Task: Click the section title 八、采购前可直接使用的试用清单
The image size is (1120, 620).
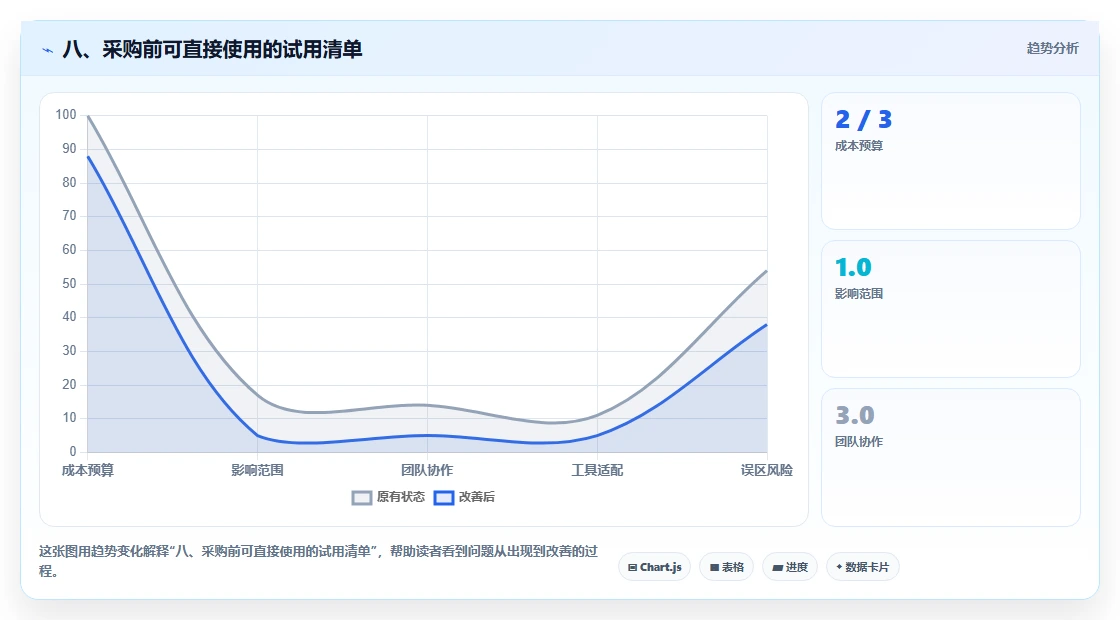Action: tap(212, 49)
